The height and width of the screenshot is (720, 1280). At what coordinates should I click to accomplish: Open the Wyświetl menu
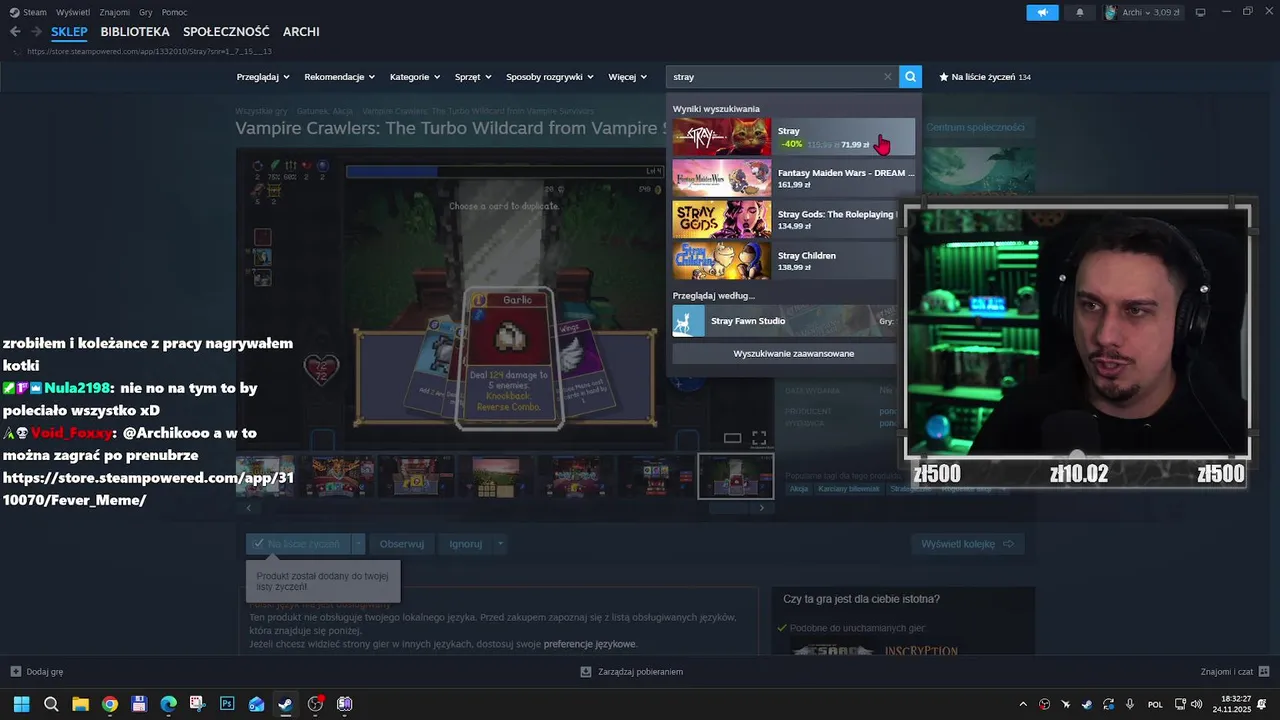pyautogui.click(x=73, y=12)
